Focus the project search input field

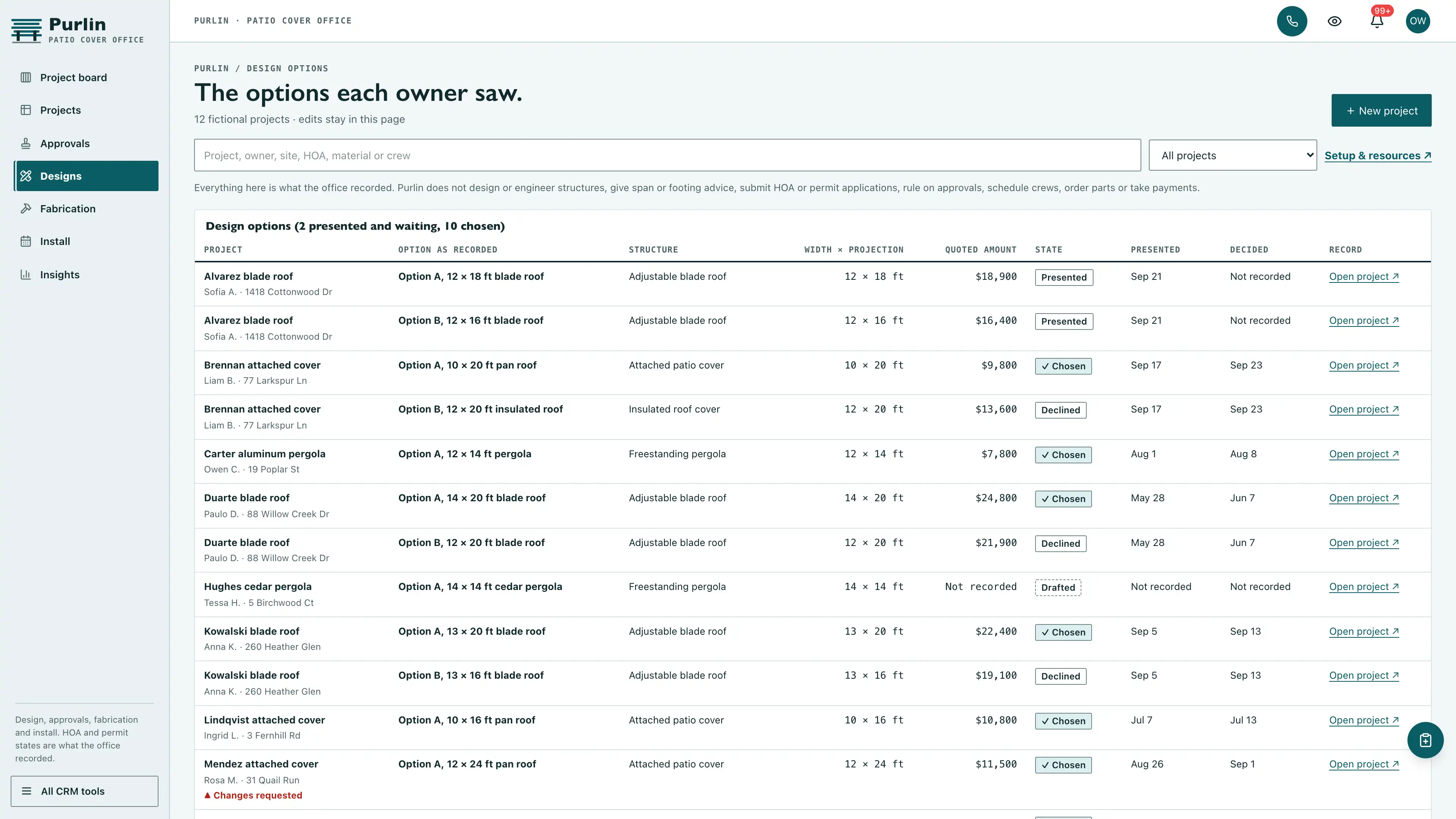pyautogui.click(x=667, y=155)
